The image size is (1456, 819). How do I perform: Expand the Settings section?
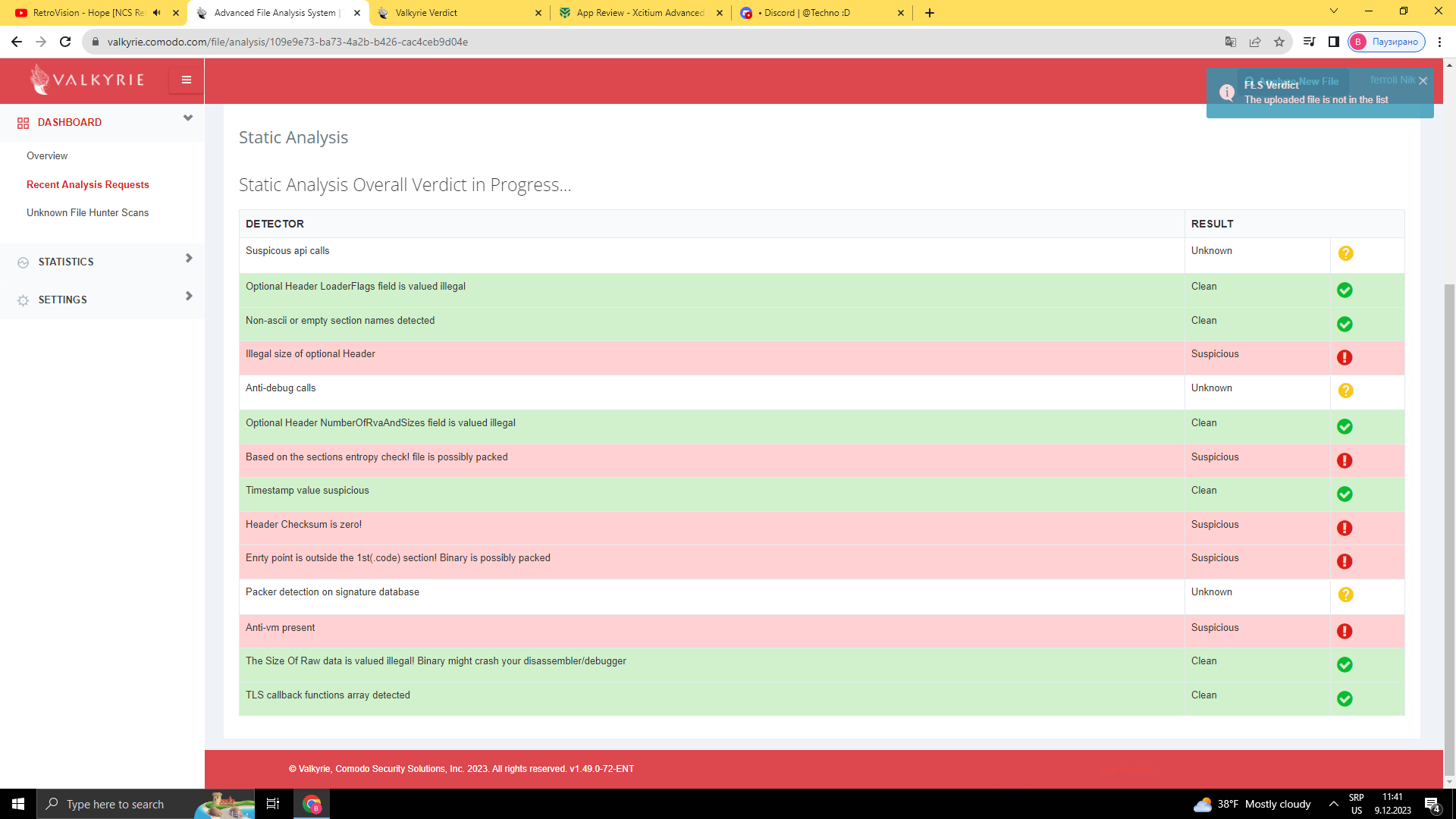click(189, 297)
